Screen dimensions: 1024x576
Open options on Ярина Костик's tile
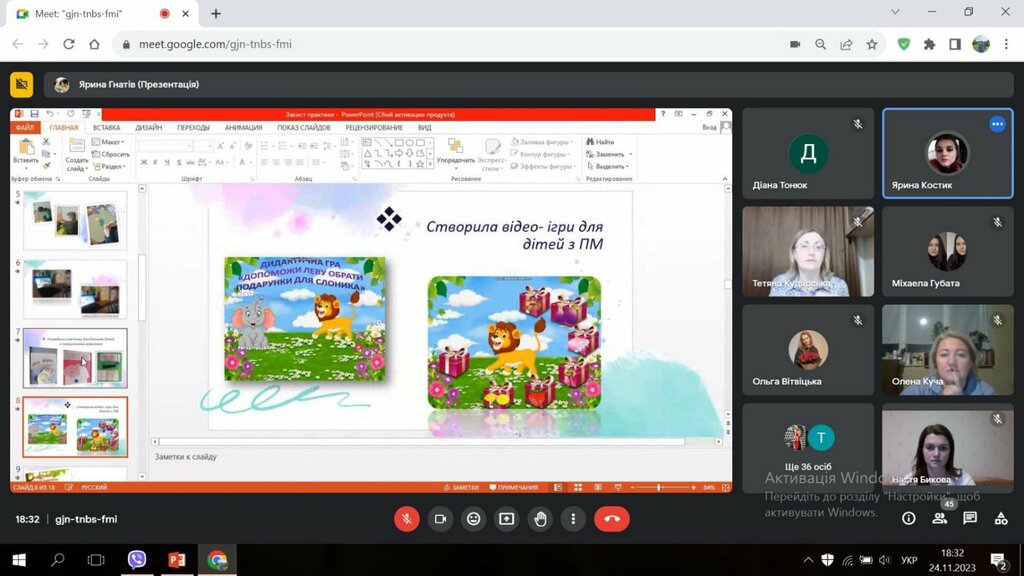(996, 124)
